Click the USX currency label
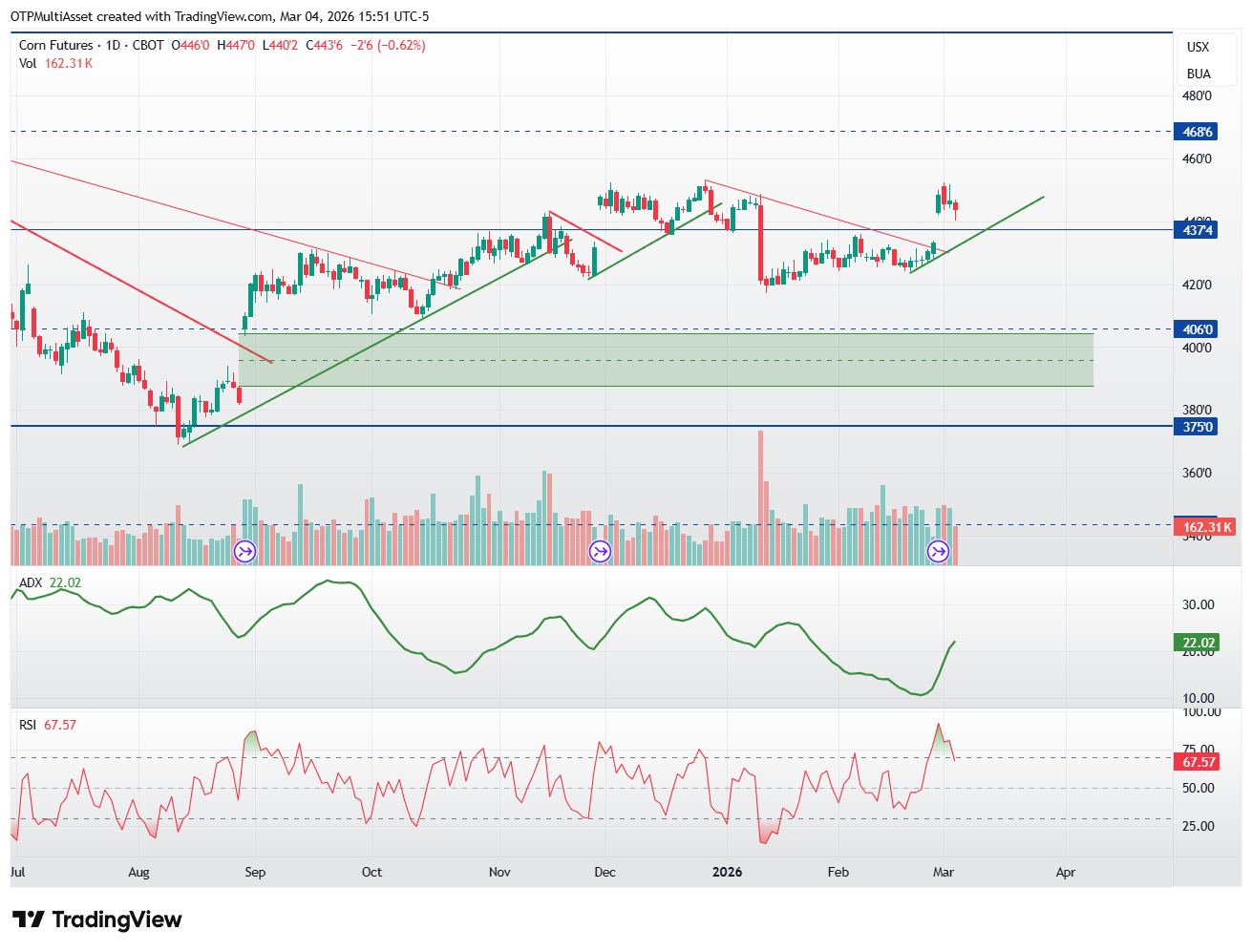The height and width of the screenshot is (952, 1252). (x=1198, y=47)
